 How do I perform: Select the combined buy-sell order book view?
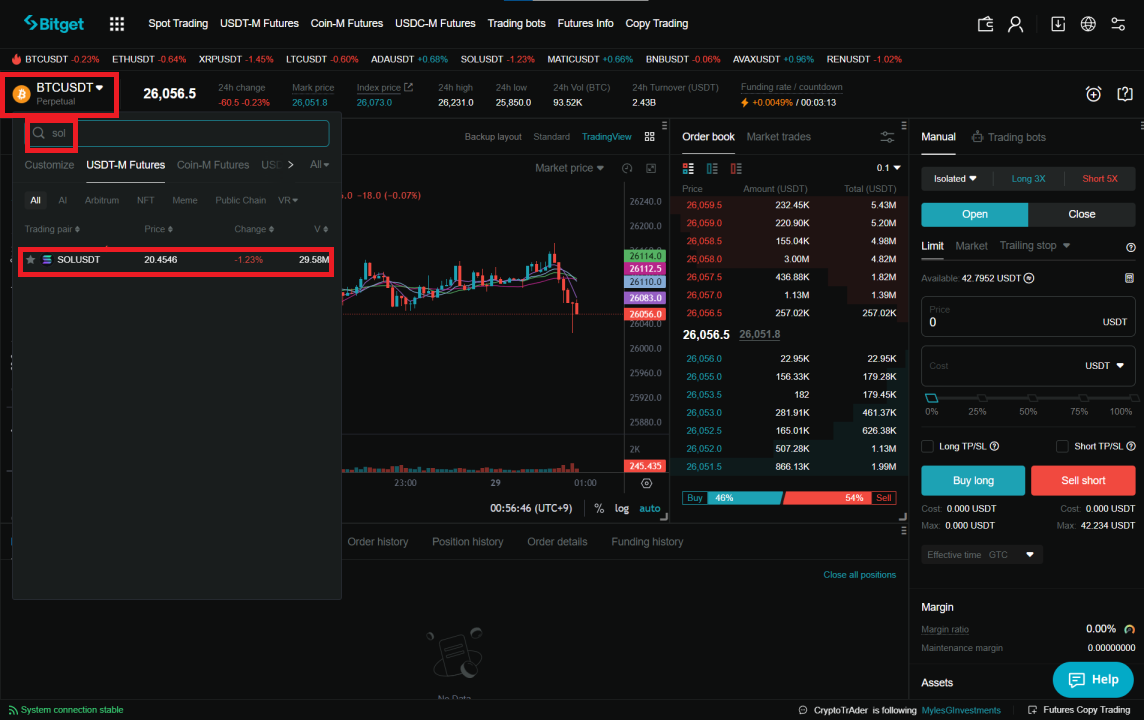click(x=688, y=169)
